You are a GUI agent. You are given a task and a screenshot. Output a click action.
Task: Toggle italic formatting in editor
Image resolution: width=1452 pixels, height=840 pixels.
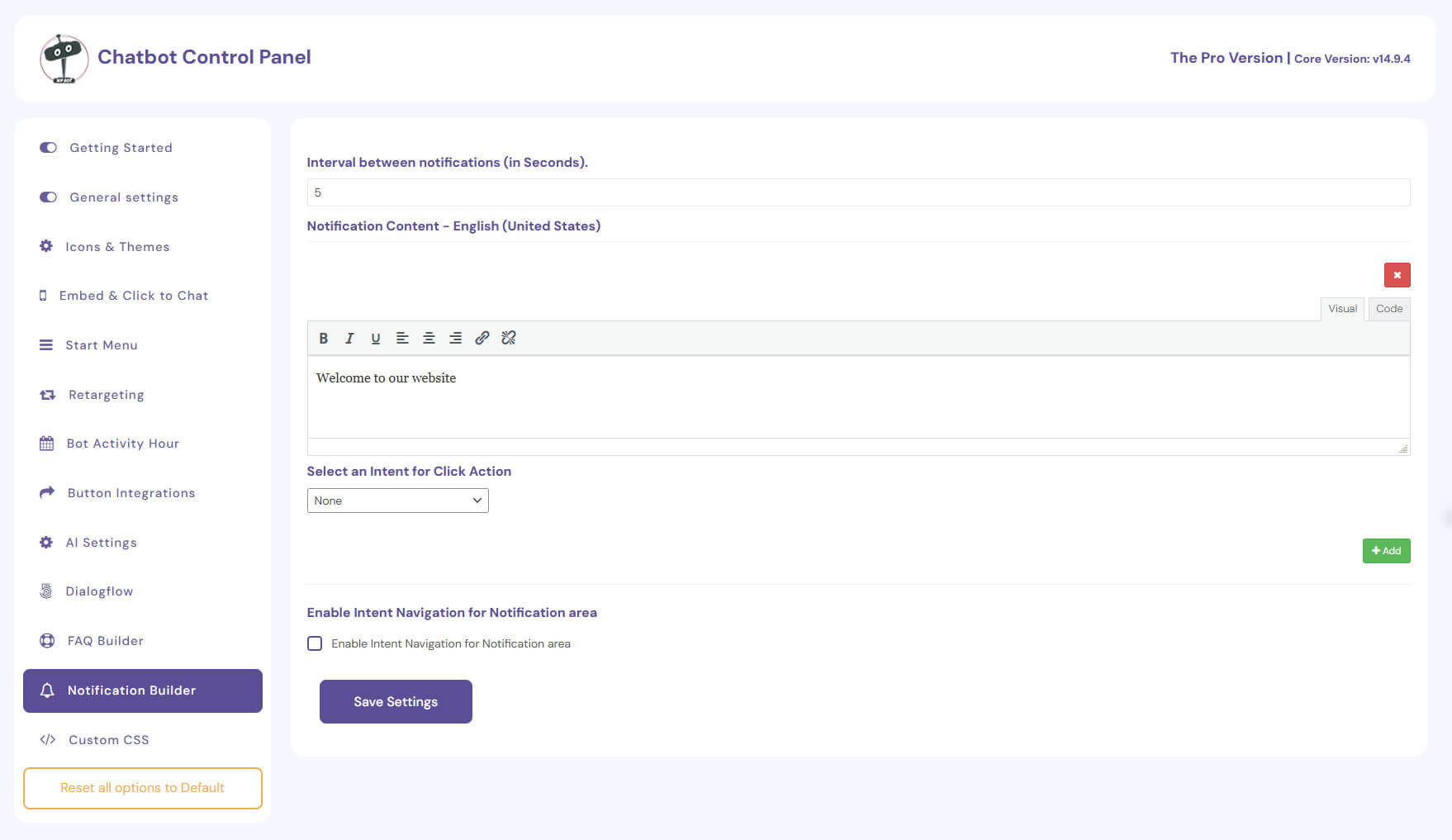(x=349, y=338)
